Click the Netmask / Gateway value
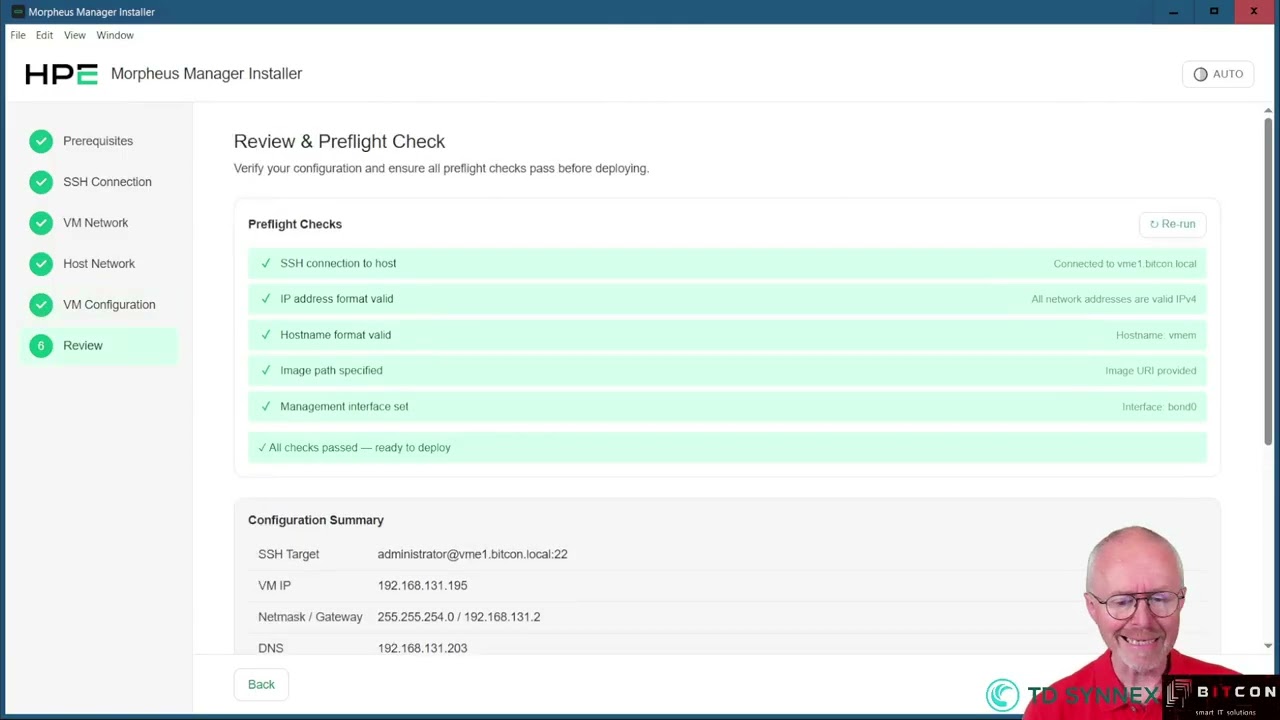The height and width of the screenshot is (720, 1280). [459, 617]
